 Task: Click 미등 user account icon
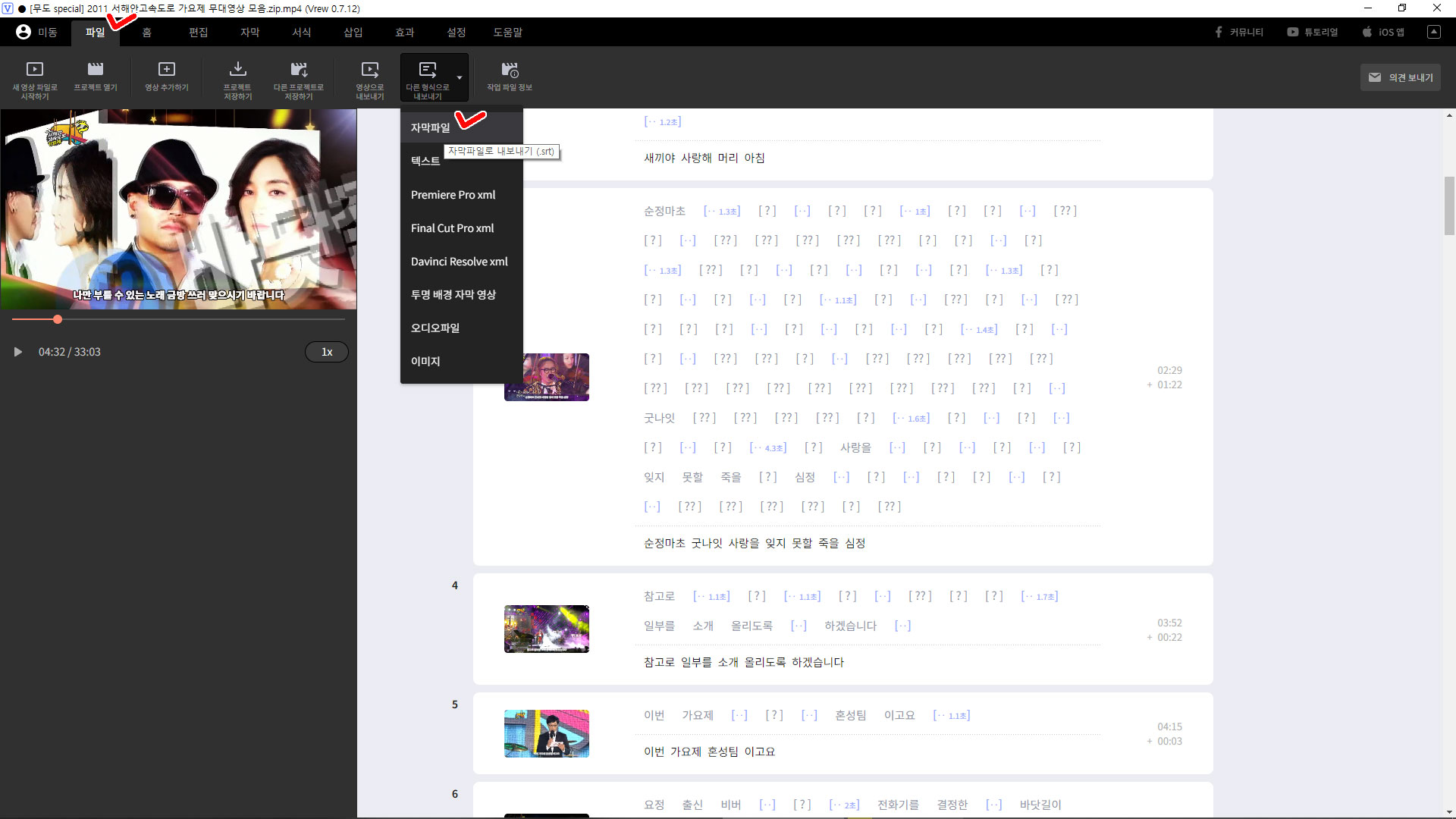[24, 32]
